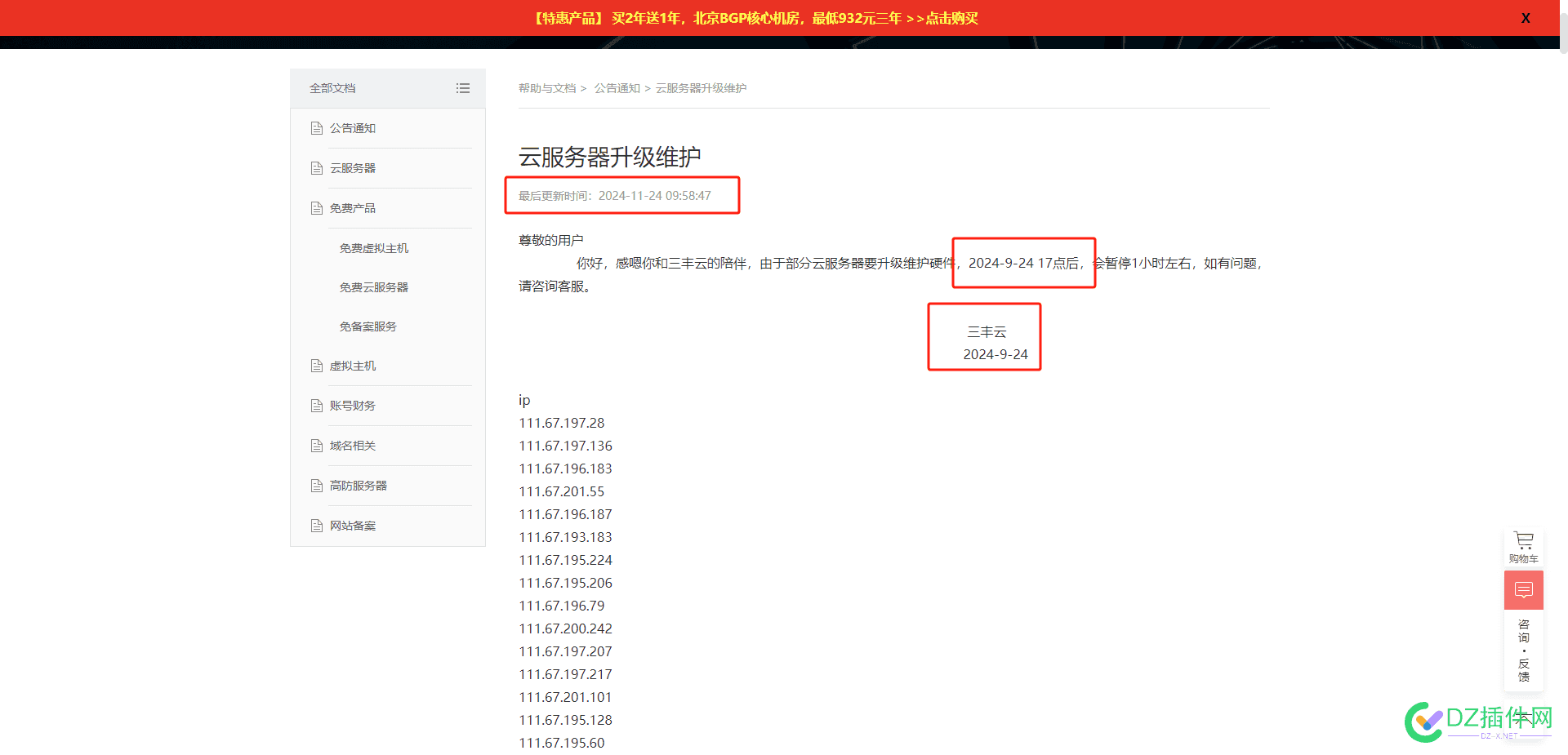
Task: Open the 公告通知 sidebar item
Action: [x=353, y=128]
